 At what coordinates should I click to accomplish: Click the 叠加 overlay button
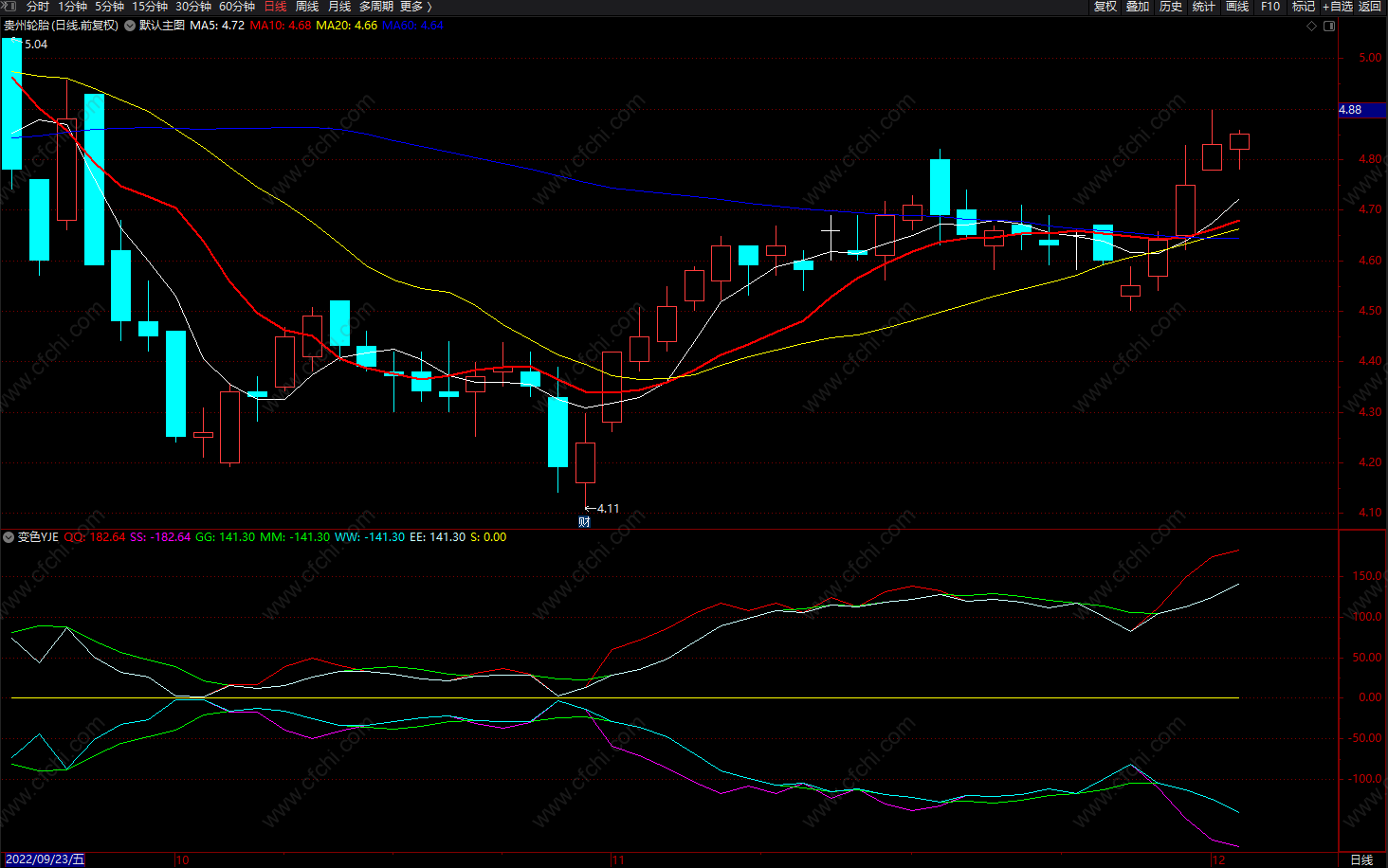pos(1138,7)
